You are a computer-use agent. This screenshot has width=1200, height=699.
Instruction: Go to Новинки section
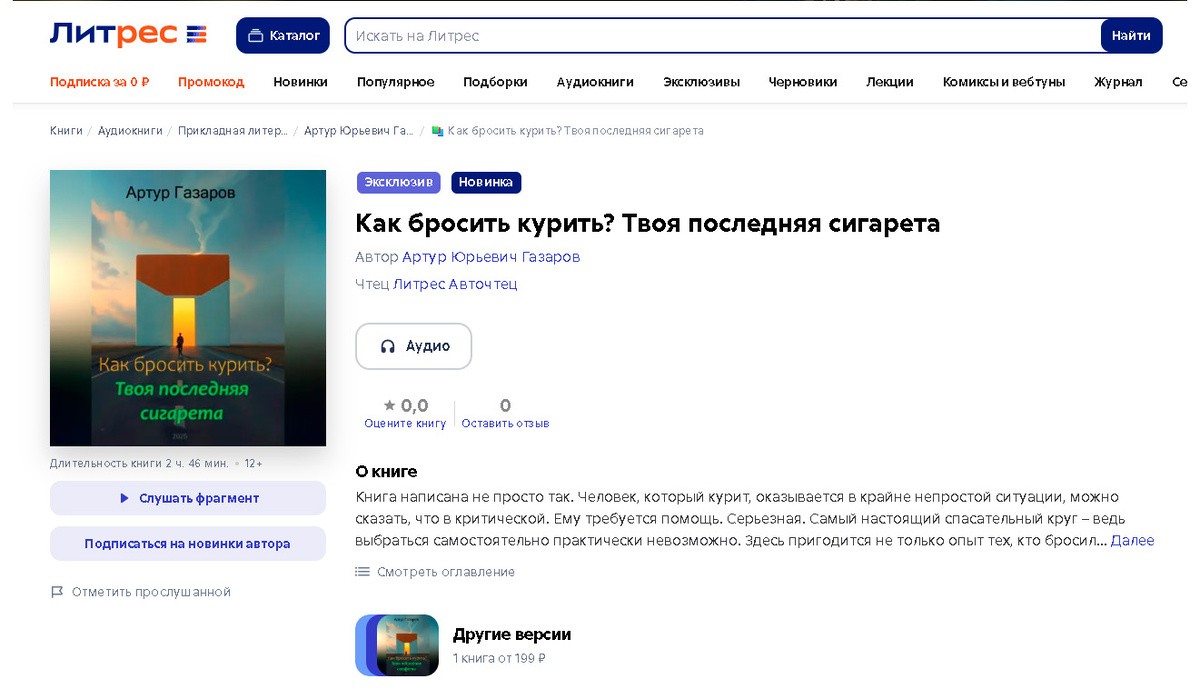point(300,82)
